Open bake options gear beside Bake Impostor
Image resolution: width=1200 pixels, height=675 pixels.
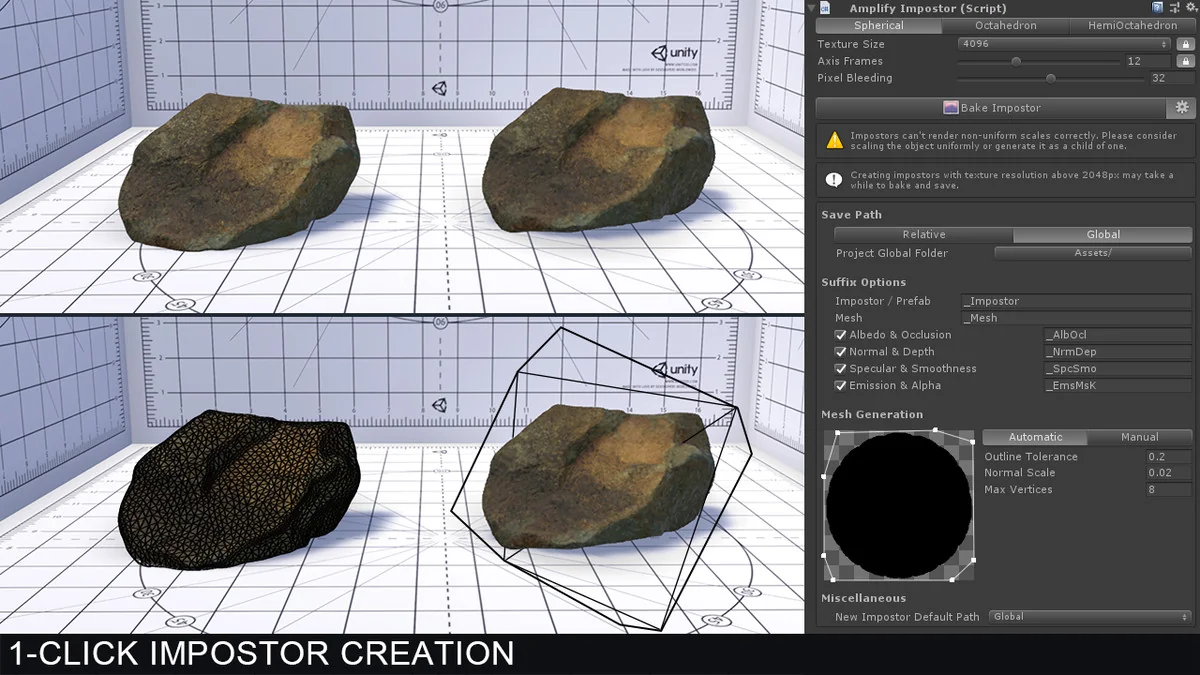(1181, 108)
